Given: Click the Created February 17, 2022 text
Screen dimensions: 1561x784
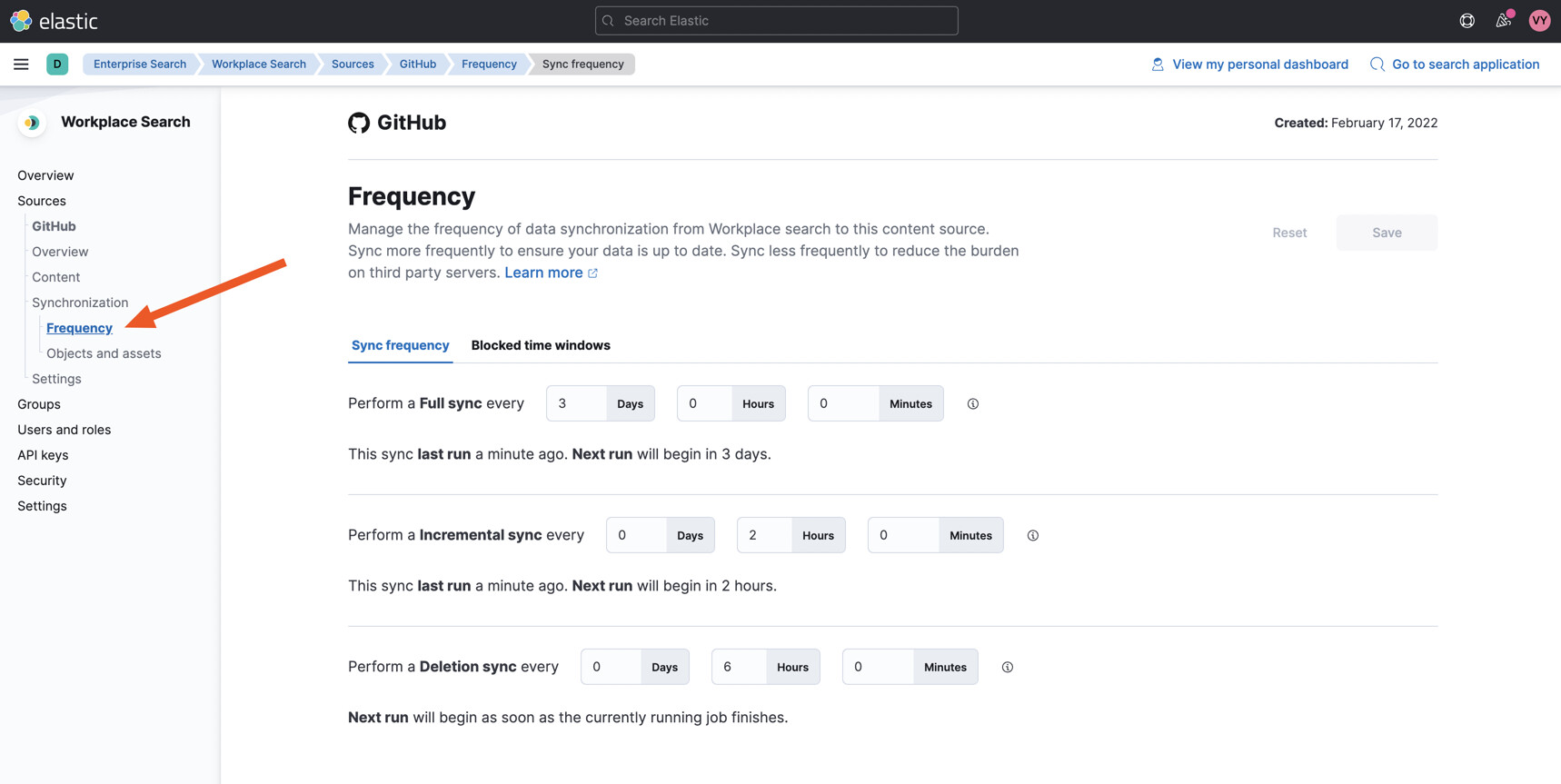Looking at the screenshot, I should 1356,123.
